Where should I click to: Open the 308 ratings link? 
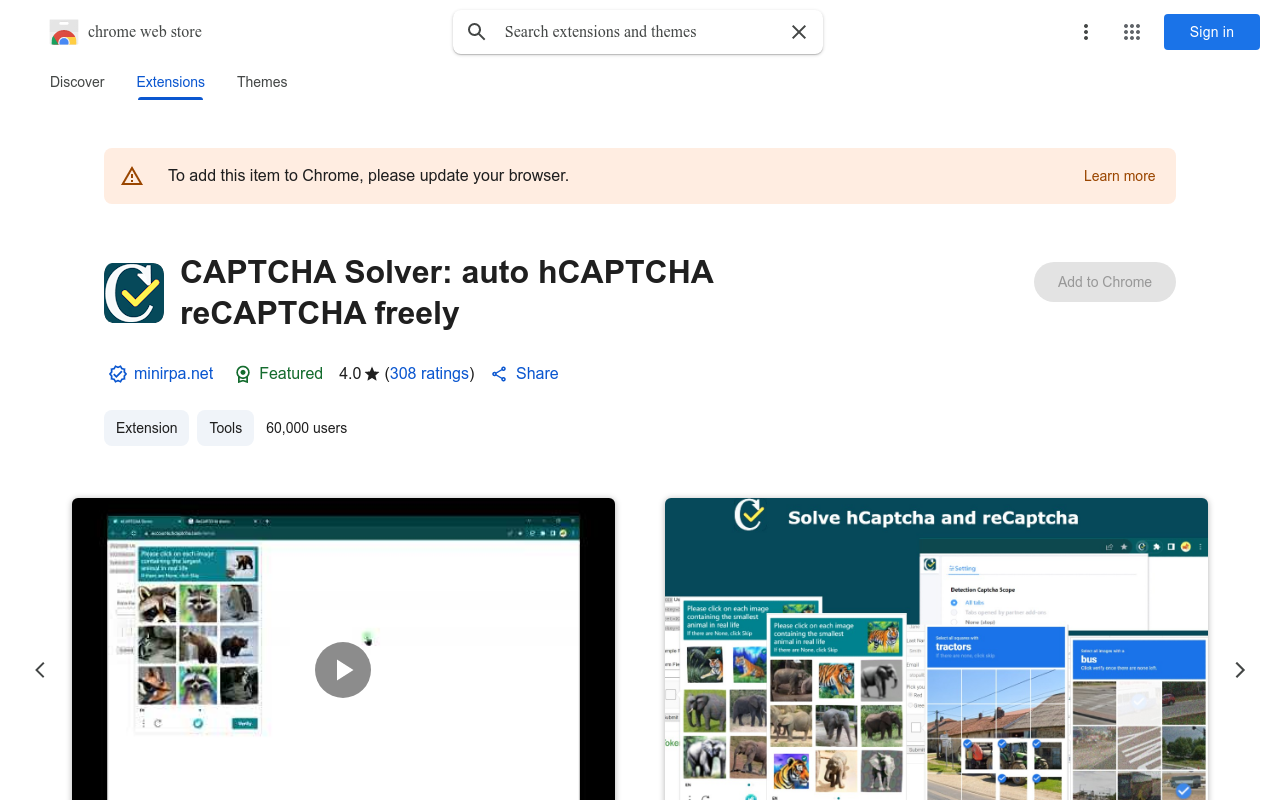click(x=430, y=373)
